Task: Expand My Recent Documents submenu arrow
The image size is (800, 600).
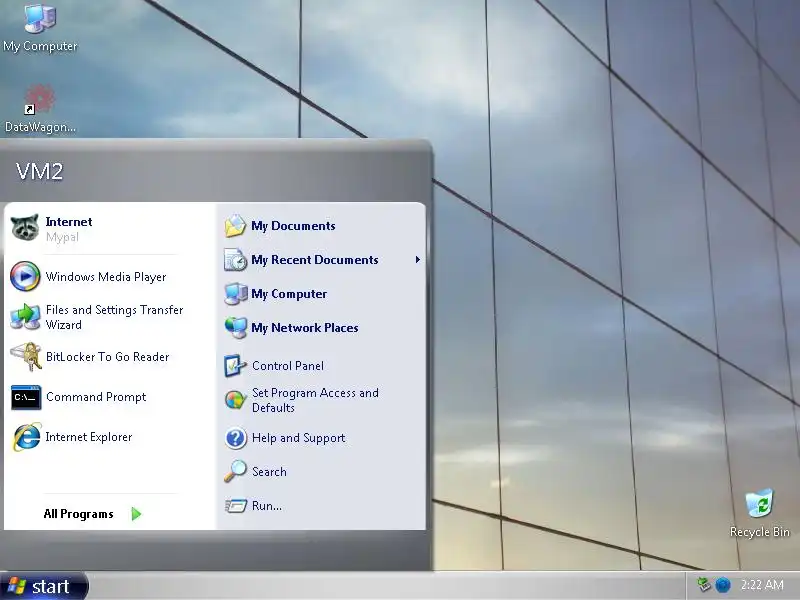Action: 418,260
